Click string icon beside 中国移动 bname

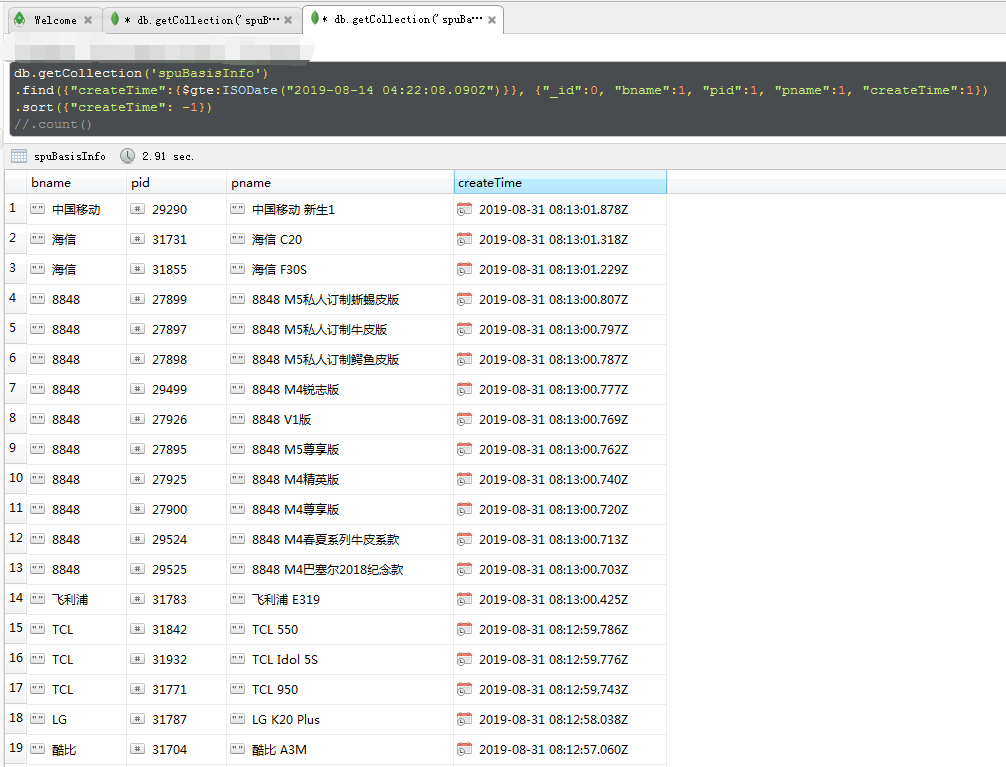point(38,209)
